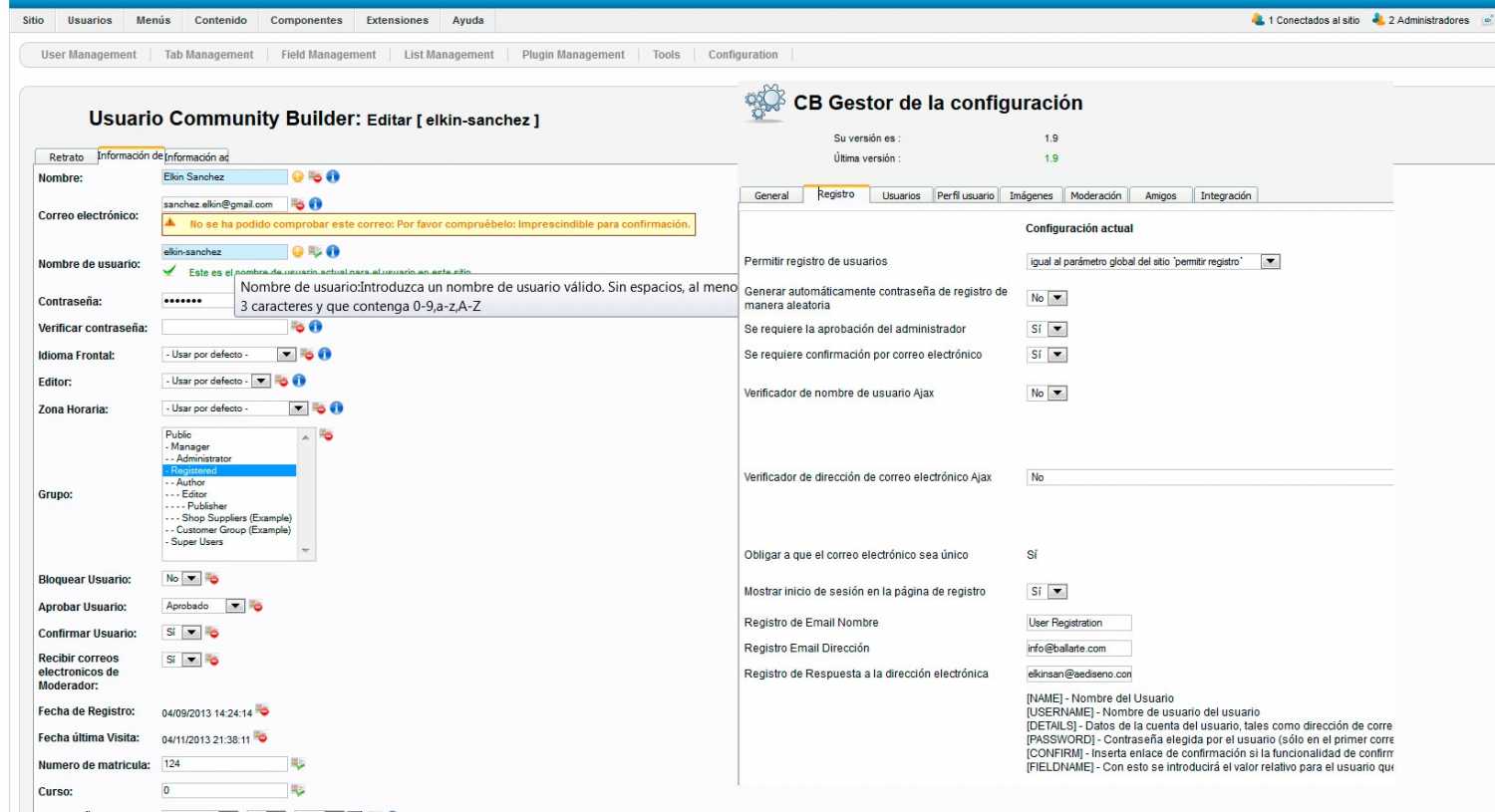Switch to the General configuration tab
The height and width of the screenshot is (812, 1495).
point(771,195)
